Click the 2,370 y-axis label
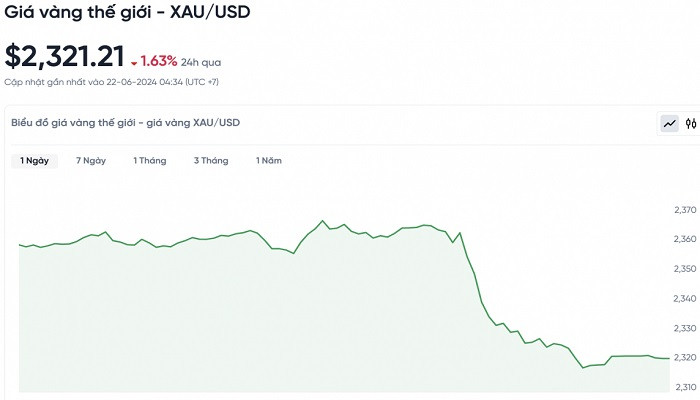 click(x=684, y=210)
